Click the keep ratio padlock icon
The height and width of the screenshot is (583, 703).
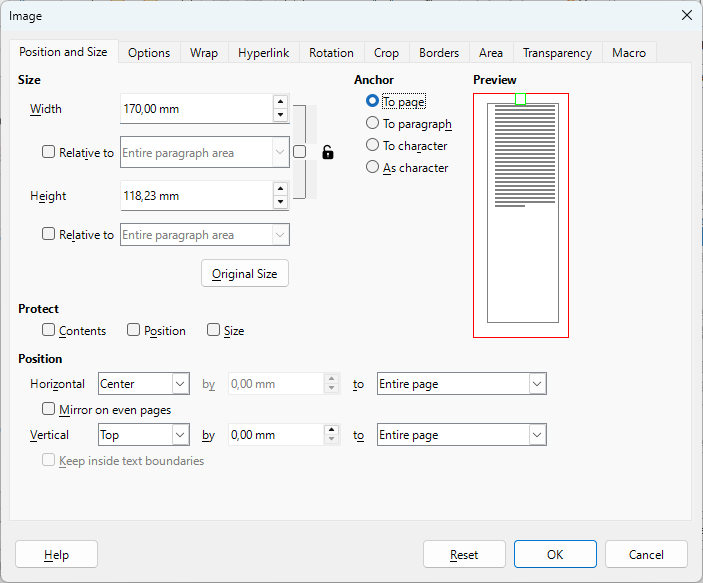point(328,152)
